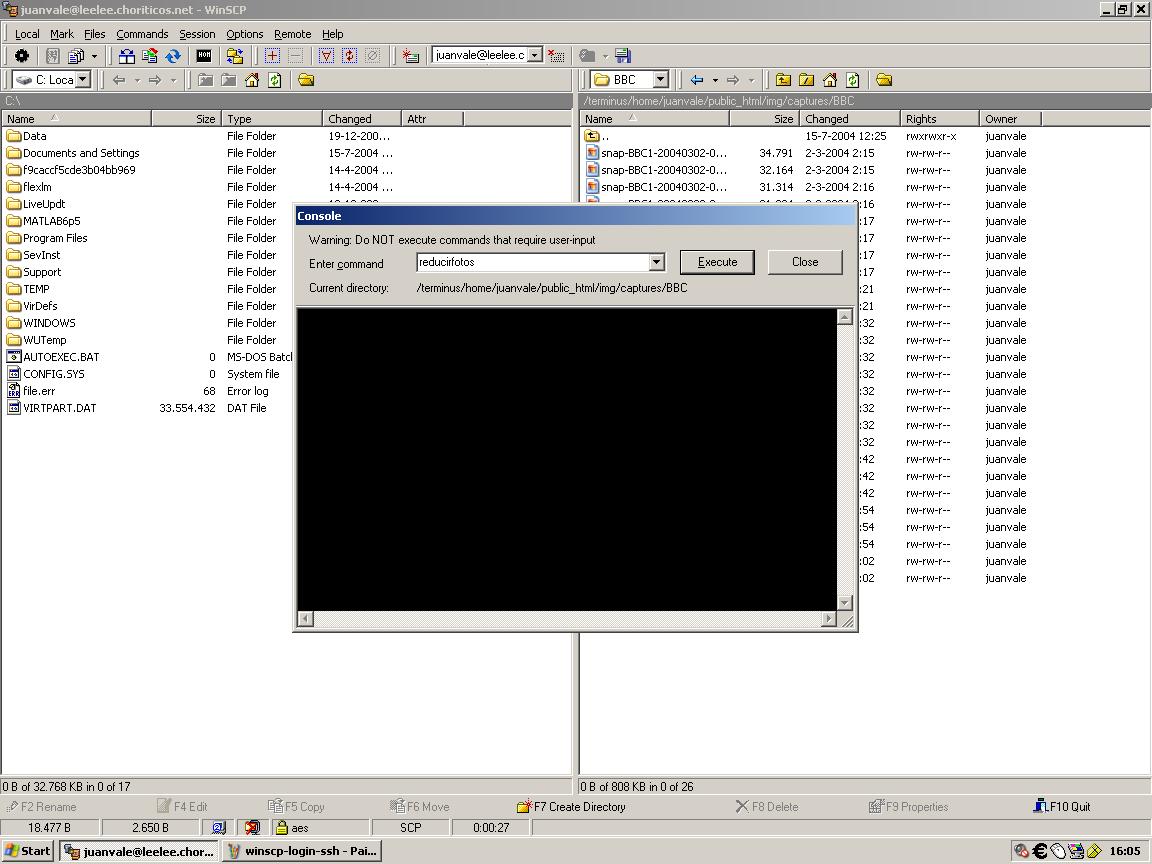Sort local panel by Type column
Screen dimensions: 1152x864
pos(272,119)
